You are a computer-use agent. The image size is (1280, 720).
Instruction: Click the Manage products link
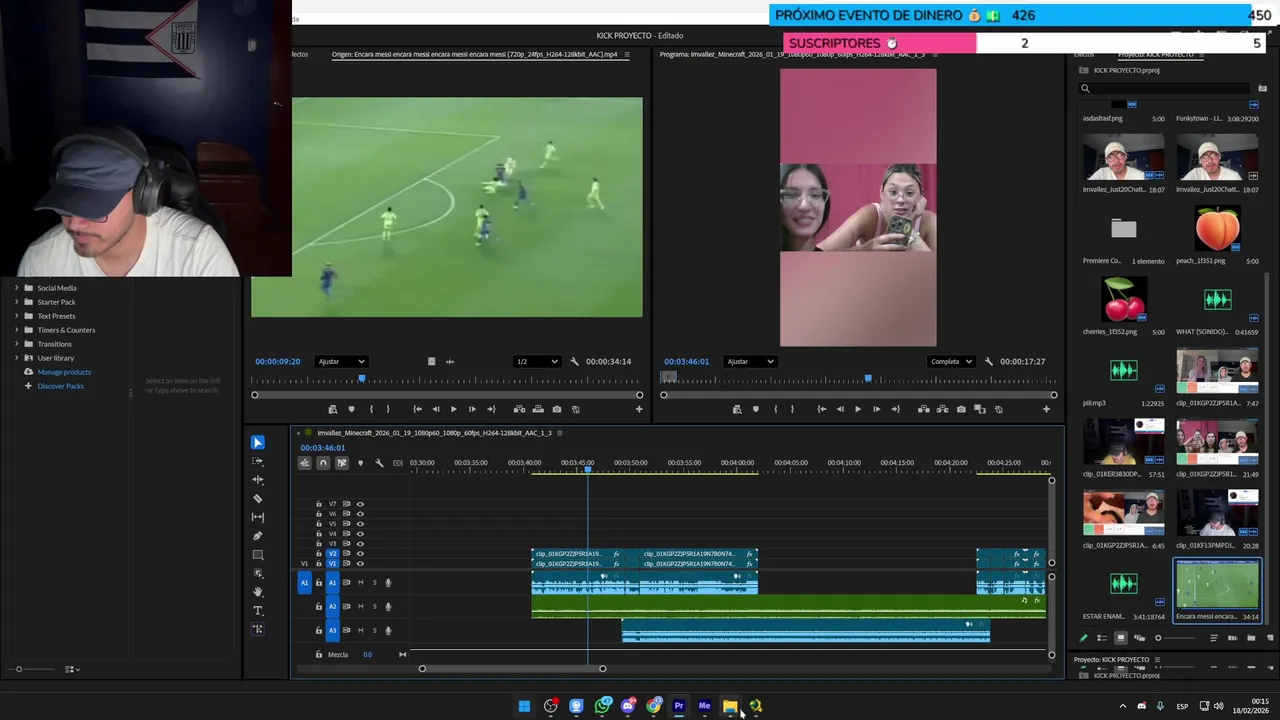pyautogui.click(x=64, y=372)
